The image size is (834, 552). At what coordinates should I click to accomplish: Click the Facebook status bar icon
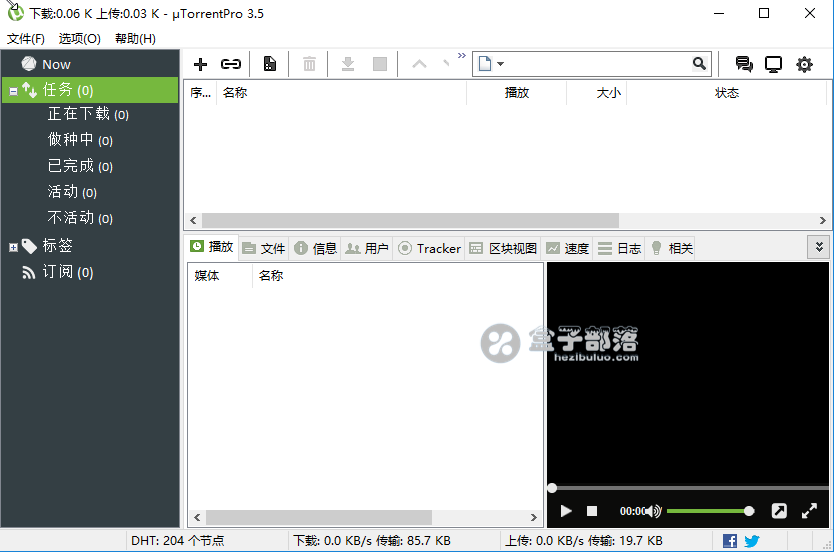[x=730, y=541]
